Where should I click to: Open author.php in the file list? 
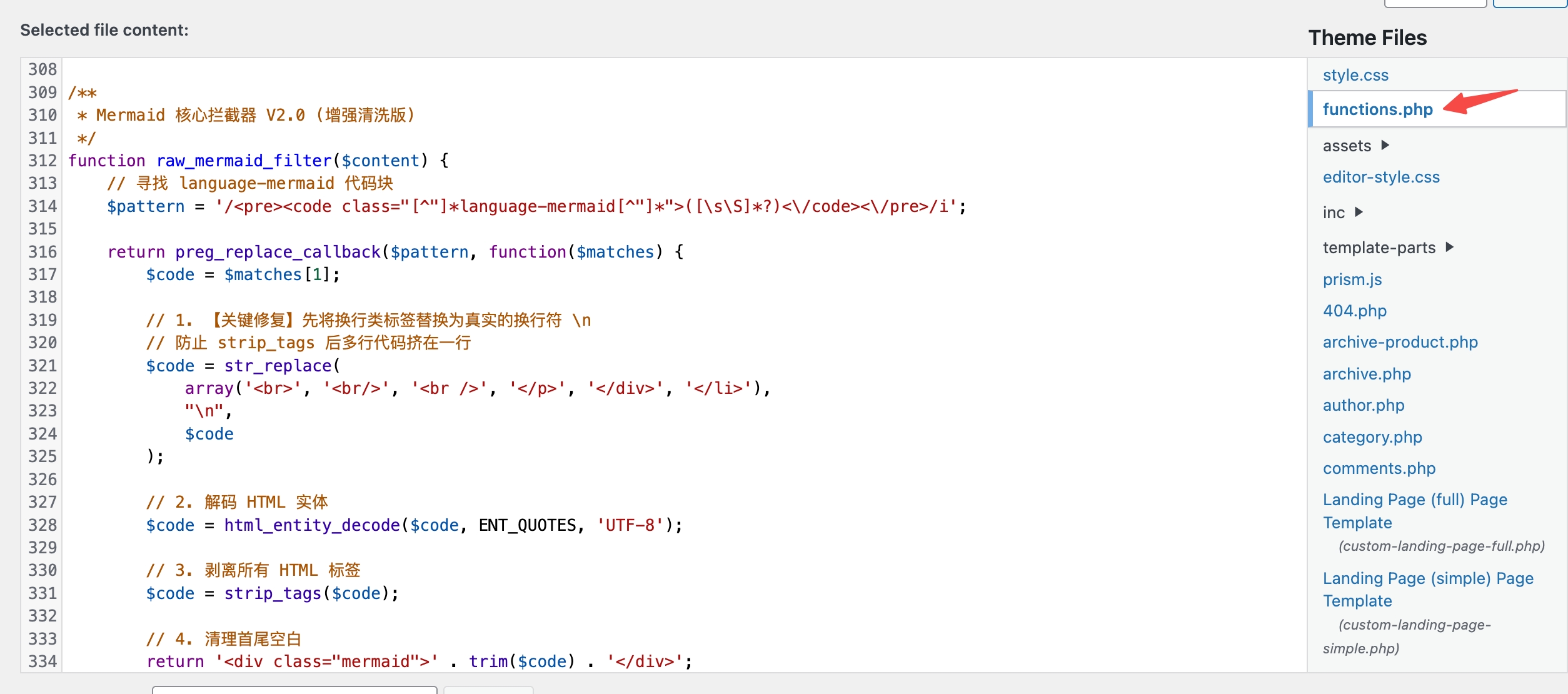pyautogui.click(x=1363, y=405)
